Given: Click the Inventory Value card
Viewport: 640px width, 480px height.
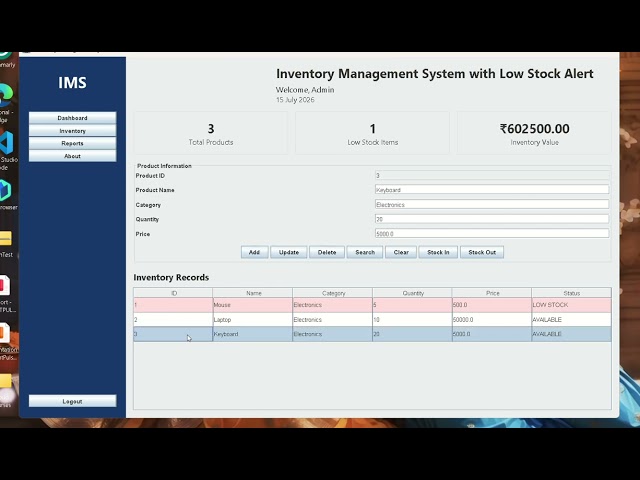Looking at the screenshot, I should [534, 133].
